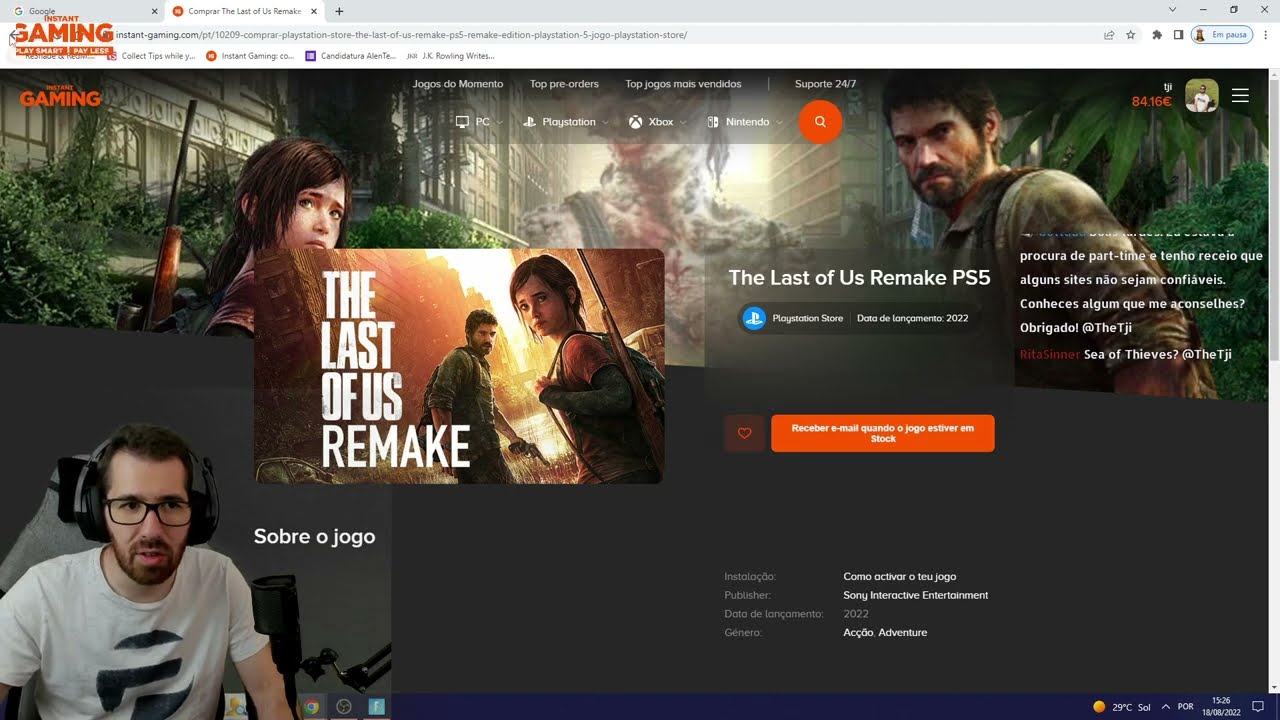1280x720 pixels.
Task: Open the Instant Gaming: co... bookmark
Action: pyautogui.click(x=250, y=56)
